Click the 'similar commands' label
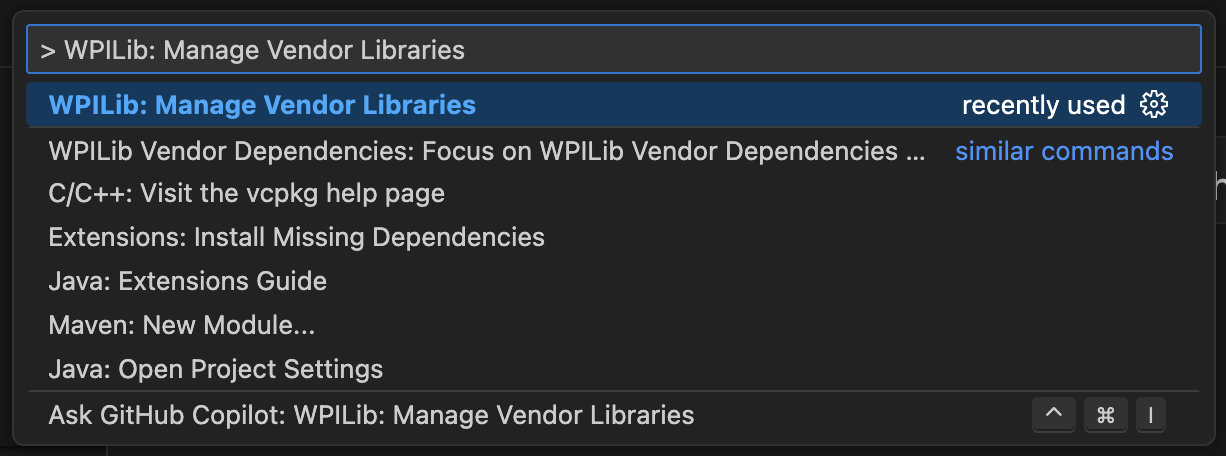This screenshot has width=1226, height=456. pos(1064,151)
